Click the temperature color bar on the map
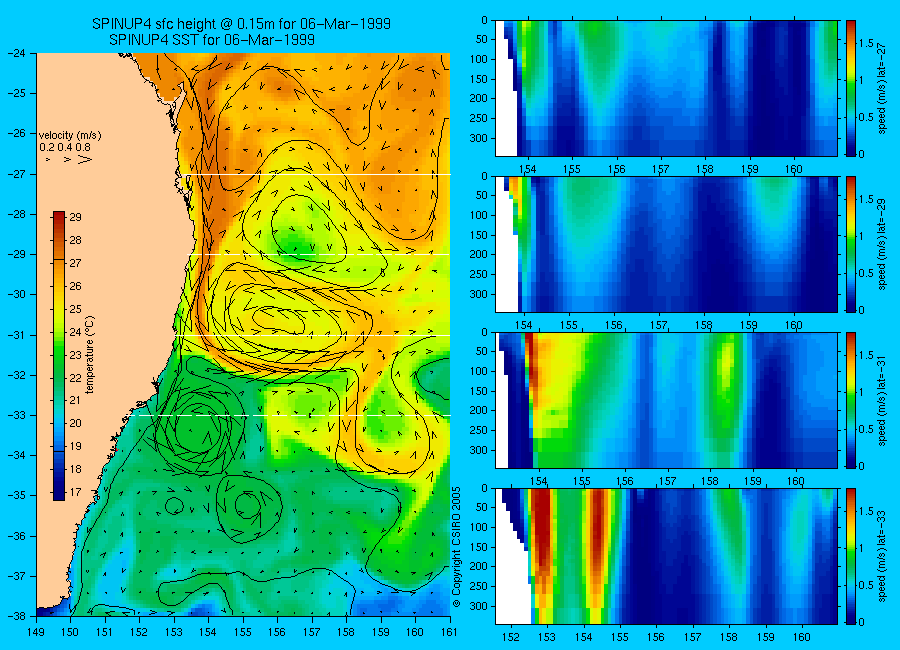This screenshot has width=900, height=650. pos(59,355)
